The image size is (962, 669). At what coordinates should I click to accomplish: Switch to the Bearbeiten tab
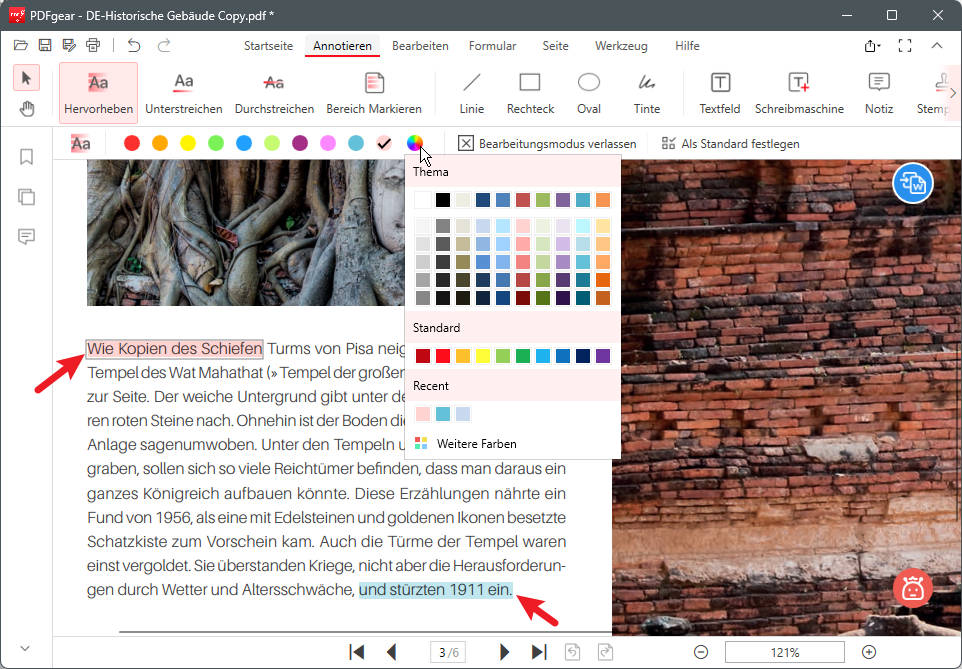pos(420,46)
